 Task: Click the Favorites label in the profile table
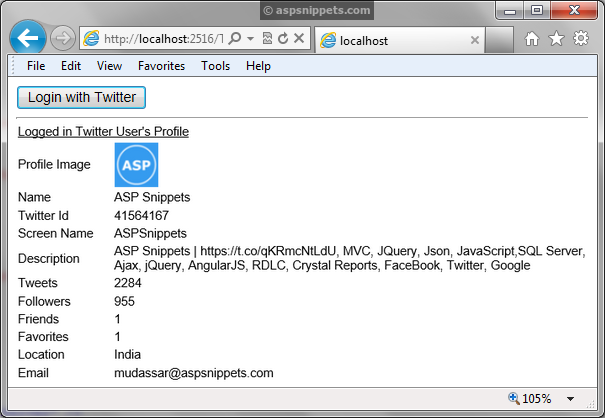point(43,337)
